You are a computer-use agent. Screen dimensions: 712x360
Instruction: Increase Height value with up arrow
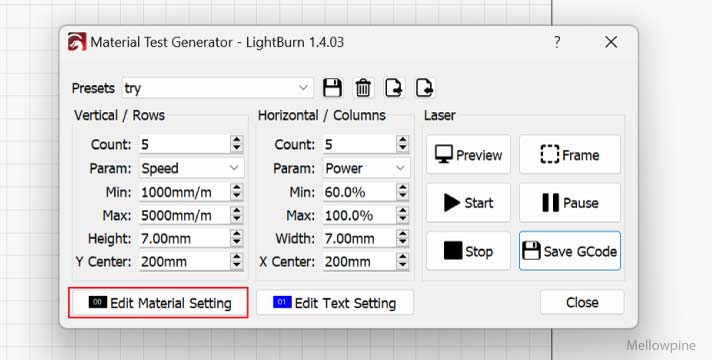coord(236,234)
